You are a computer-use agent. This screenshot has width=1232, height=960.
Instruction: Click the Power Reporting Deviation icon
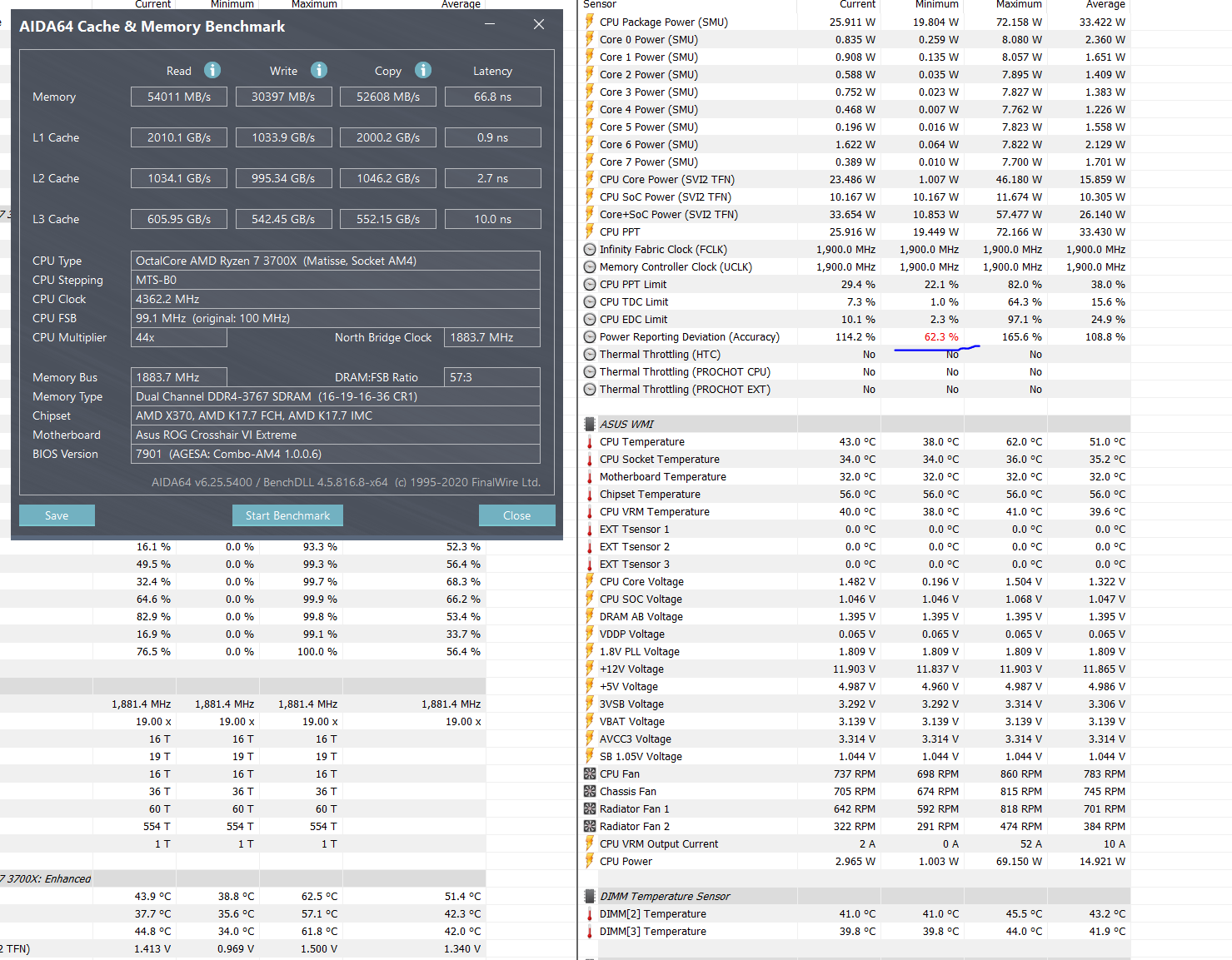tap(590, 336)
